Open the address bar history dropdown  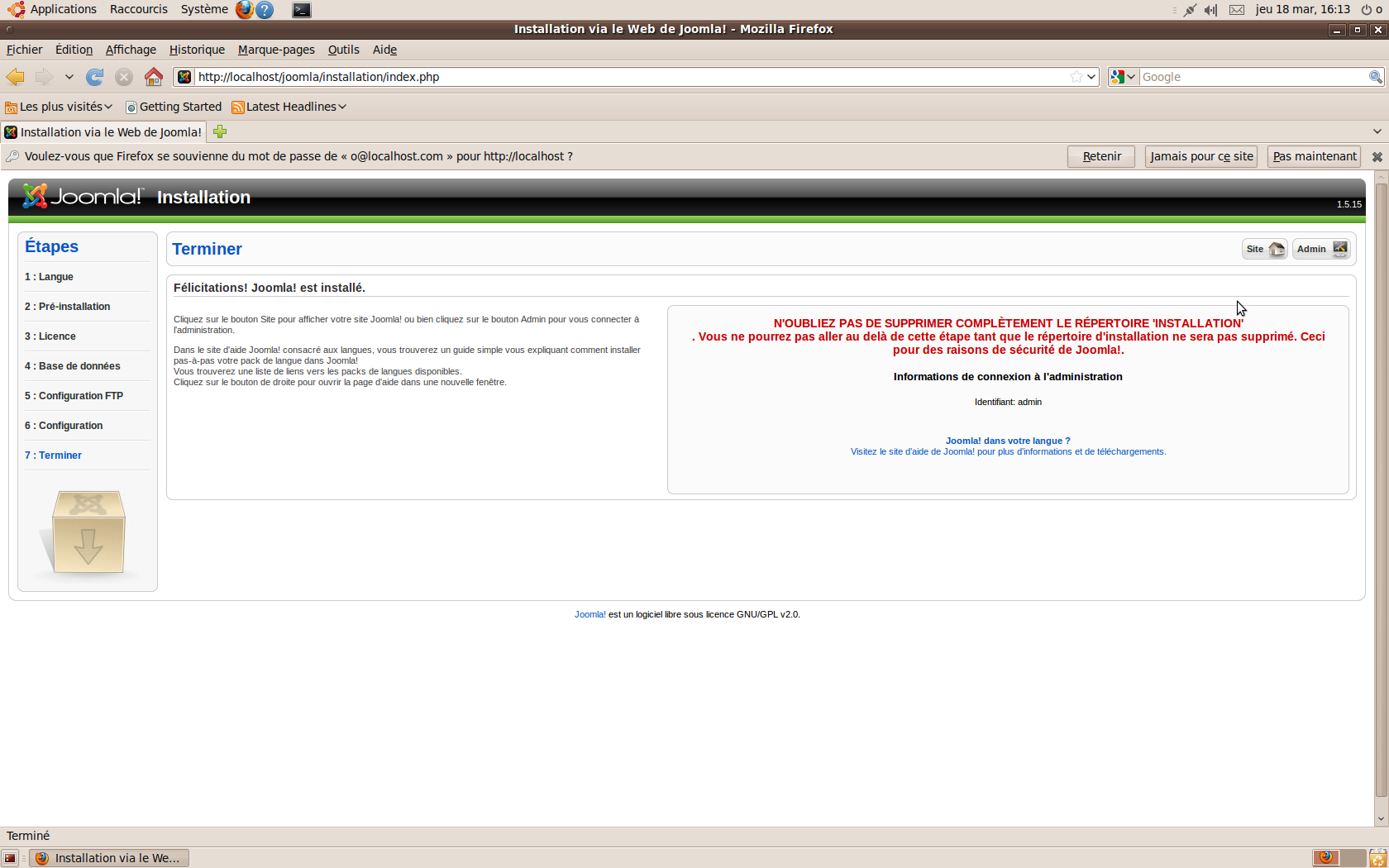1091,77
